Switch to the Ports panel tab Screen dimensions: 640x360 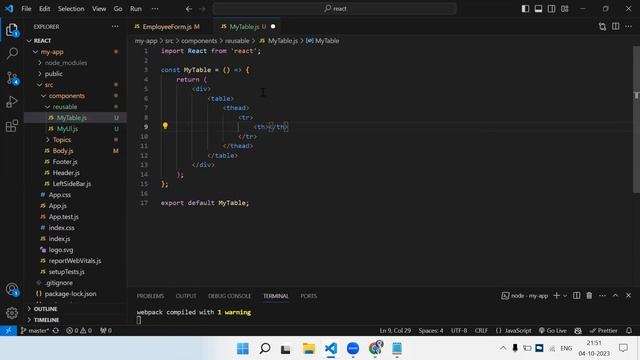(x=309, y=296)
